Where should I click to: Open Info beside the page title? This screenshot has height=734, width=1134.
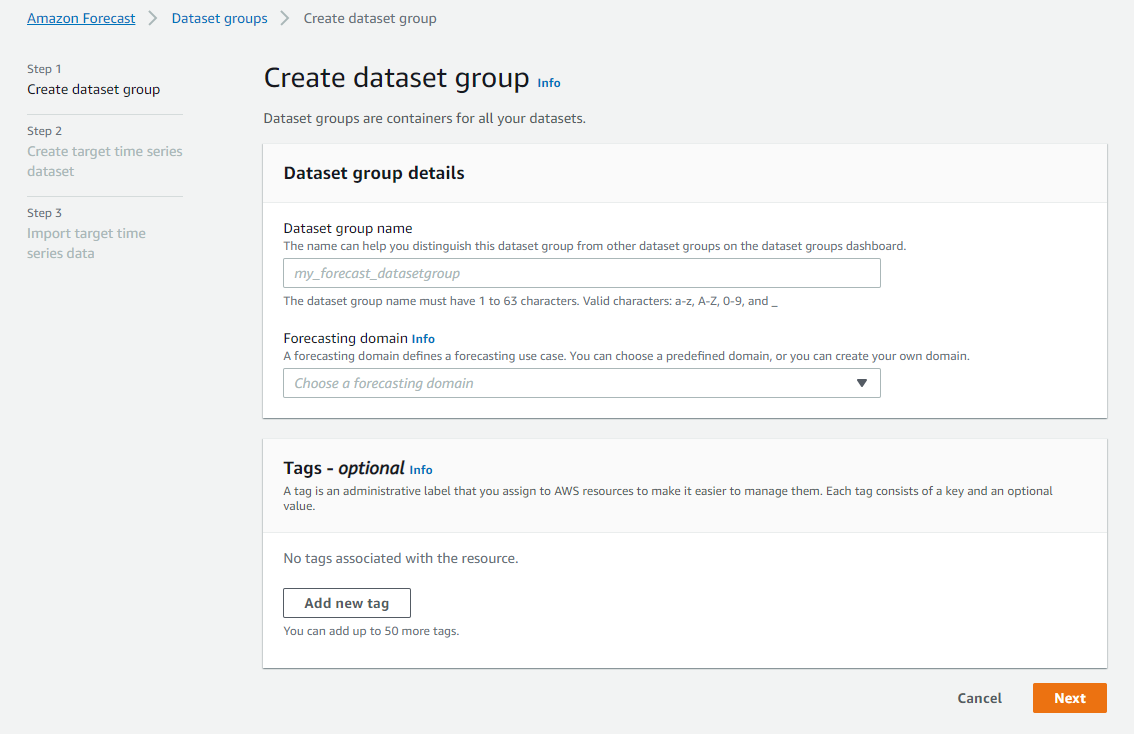click(549, 83)
